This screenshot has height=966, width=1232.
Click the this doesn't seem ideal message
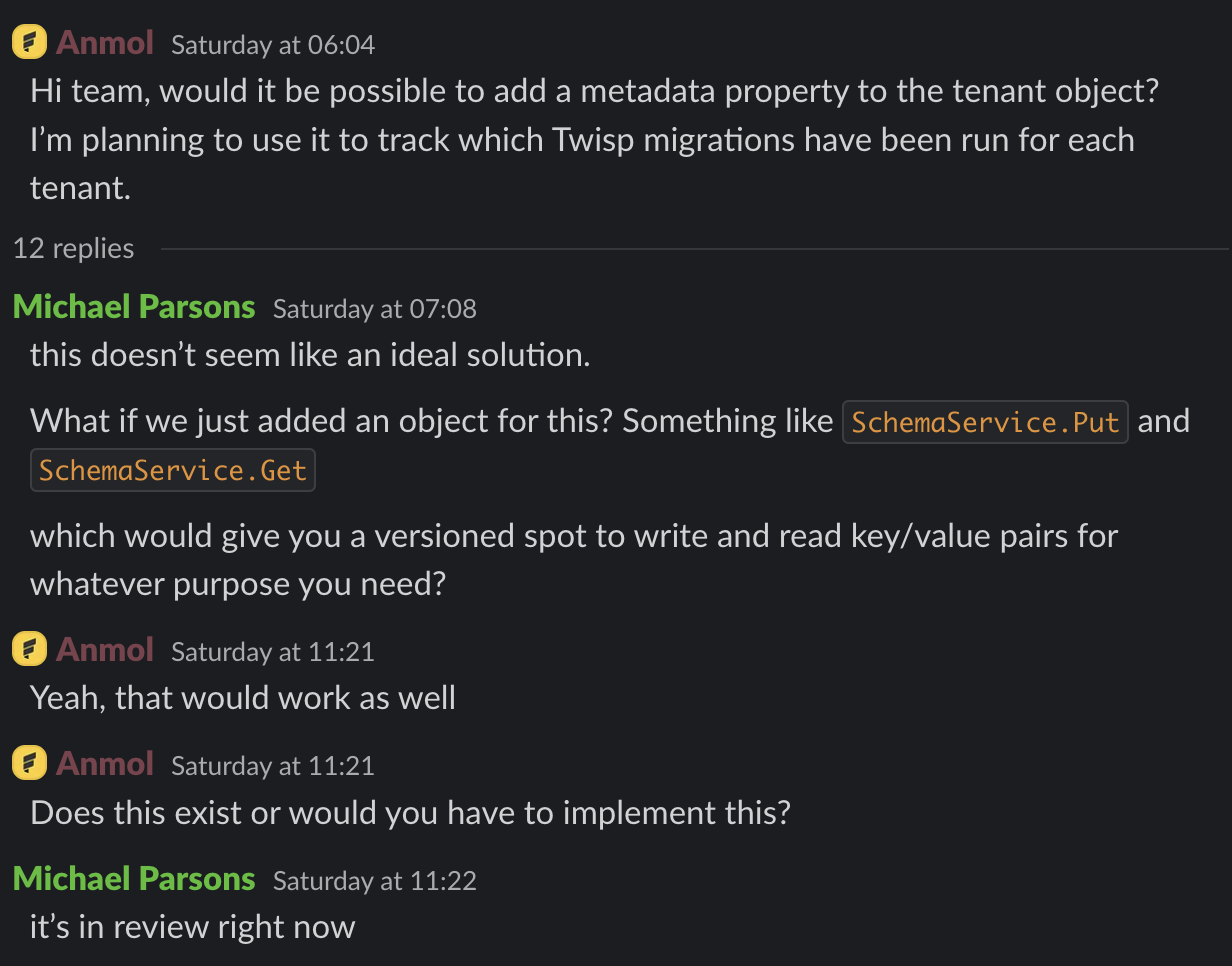click(309, 355)
